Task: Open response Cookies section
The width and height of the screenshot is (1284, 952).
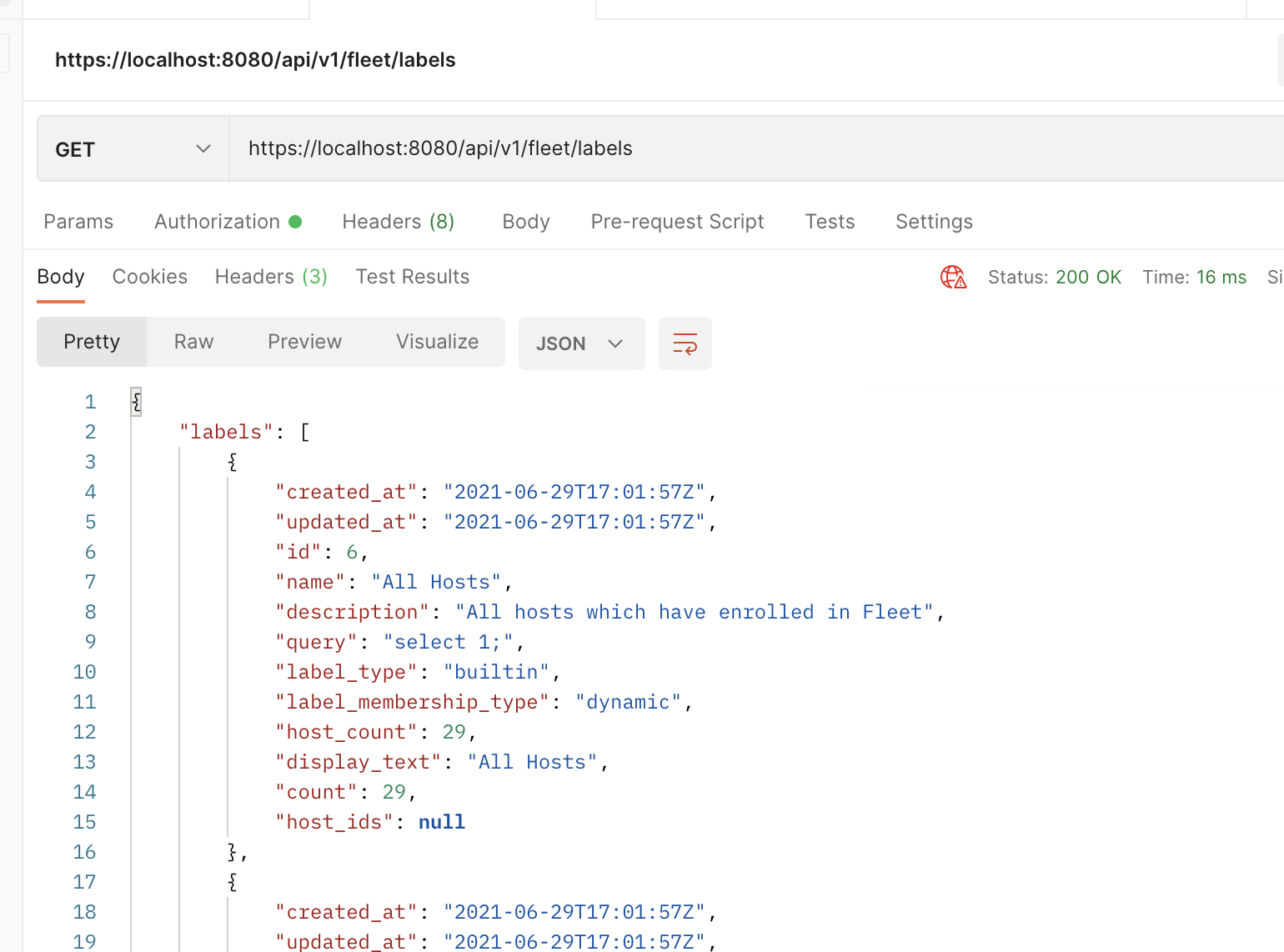Action: (x=149, y=276)
